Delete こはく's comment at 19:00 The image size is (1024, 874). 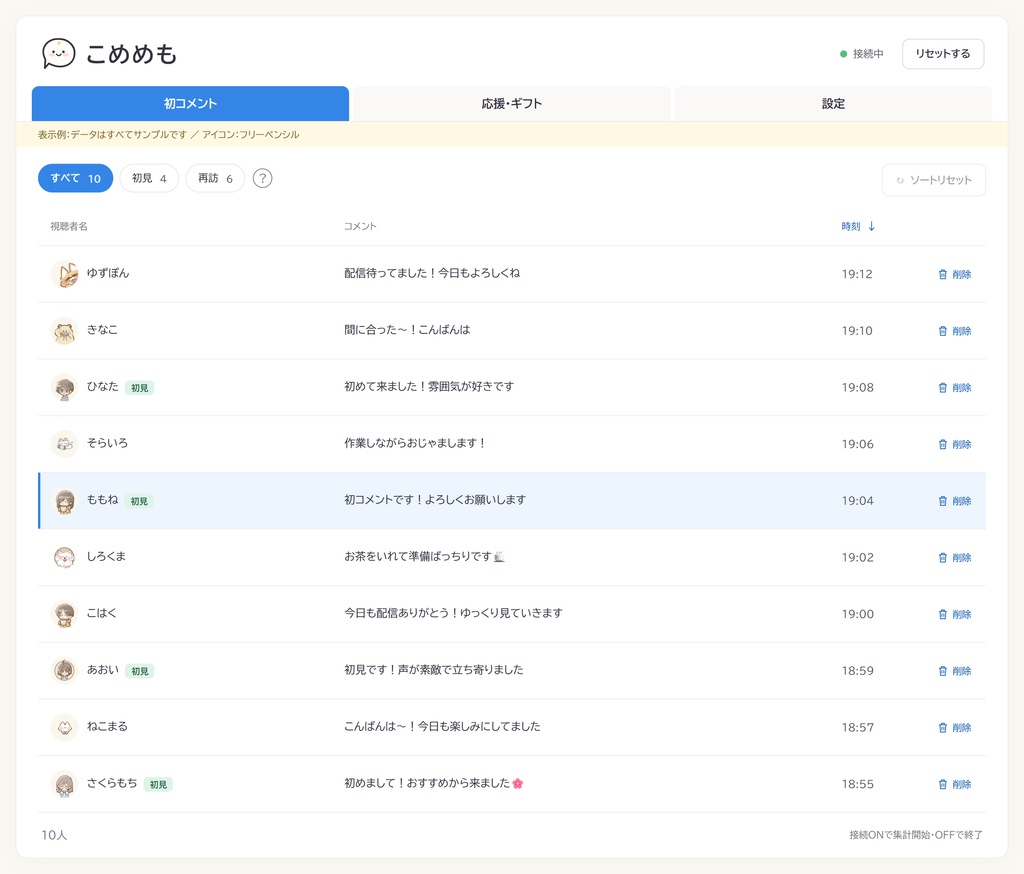pos(955,614)
